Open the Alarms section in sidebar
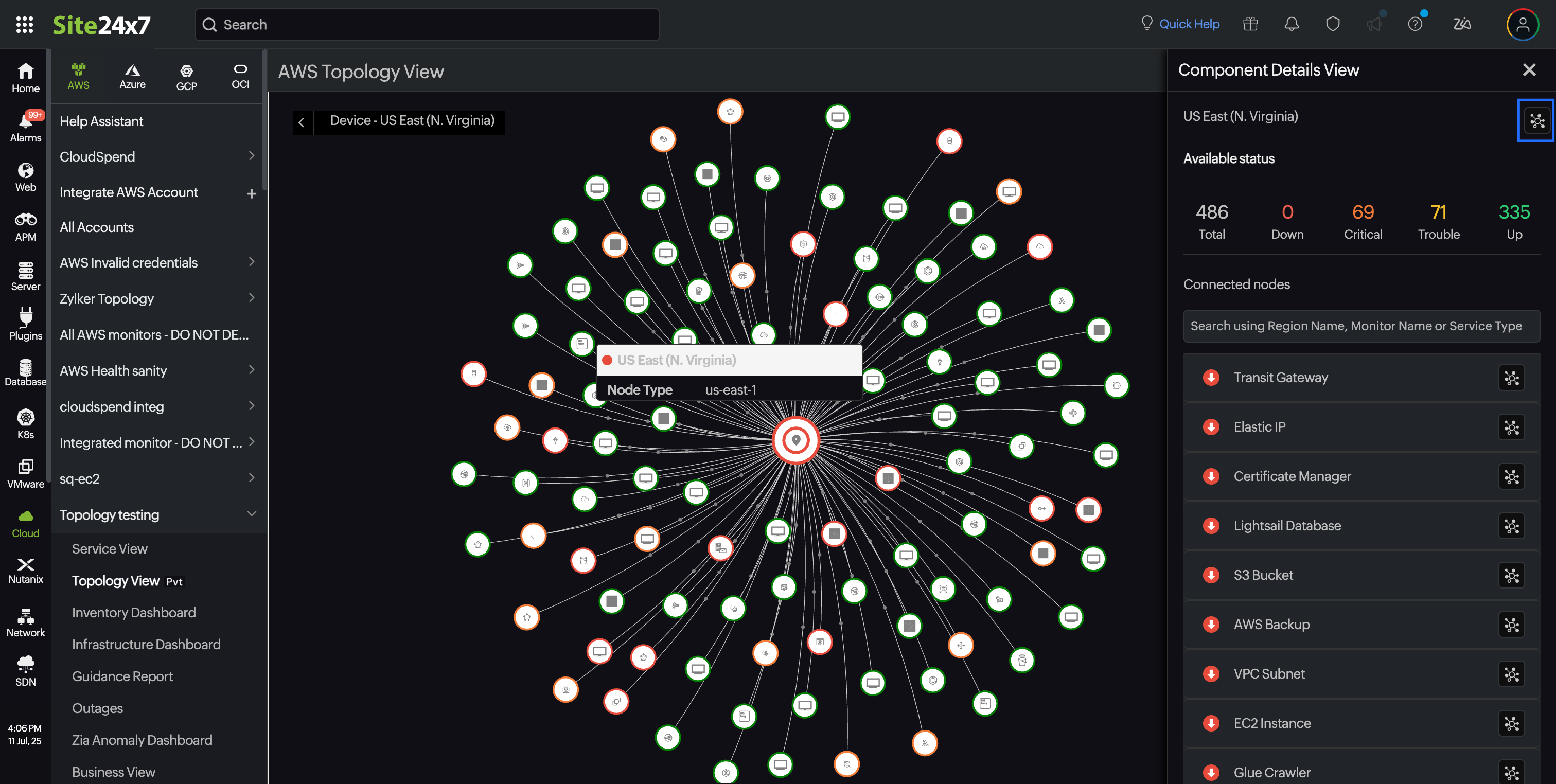 coord(25,126)
